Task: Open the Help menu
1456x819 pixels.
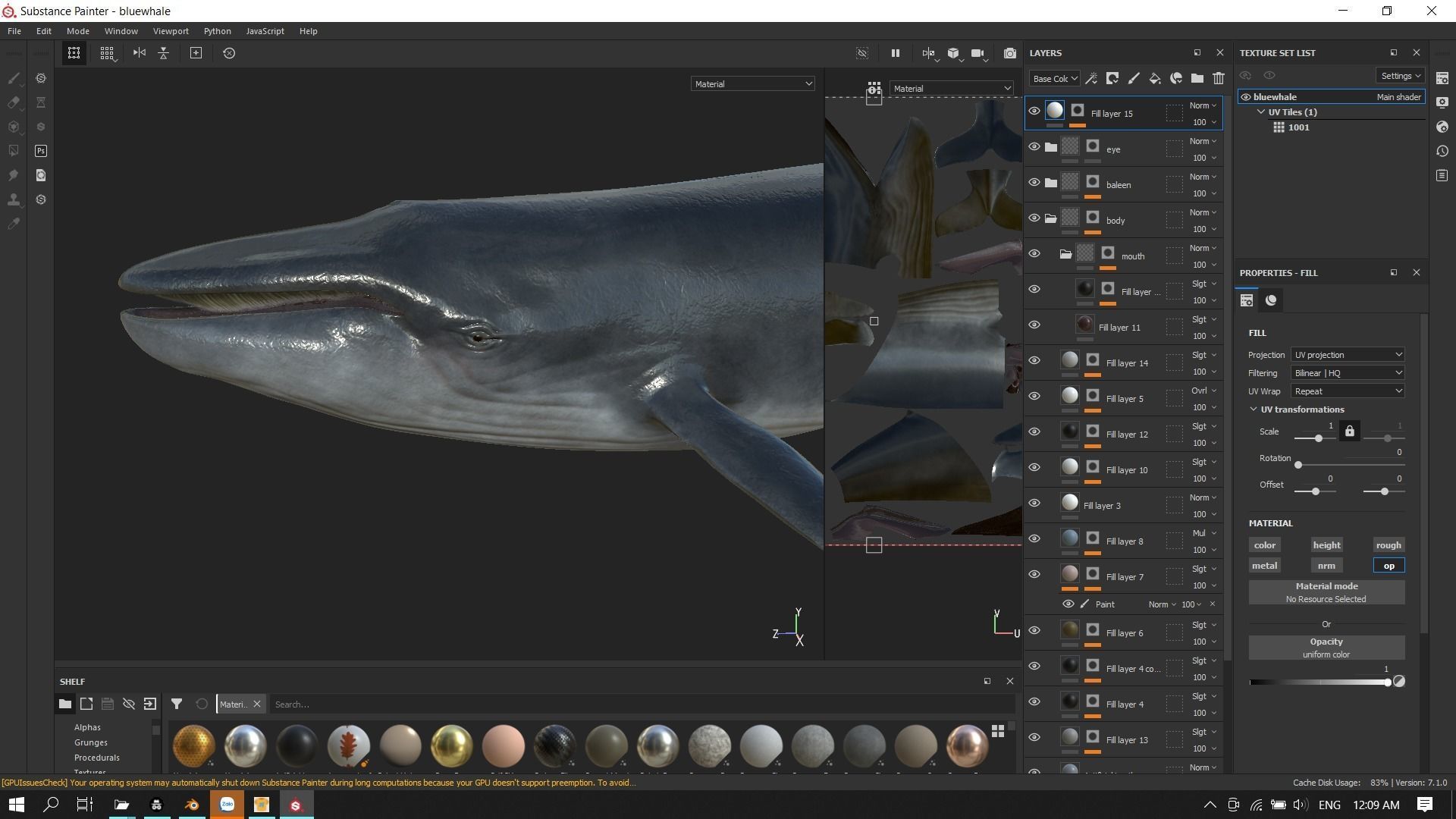Action: [309, 31]
